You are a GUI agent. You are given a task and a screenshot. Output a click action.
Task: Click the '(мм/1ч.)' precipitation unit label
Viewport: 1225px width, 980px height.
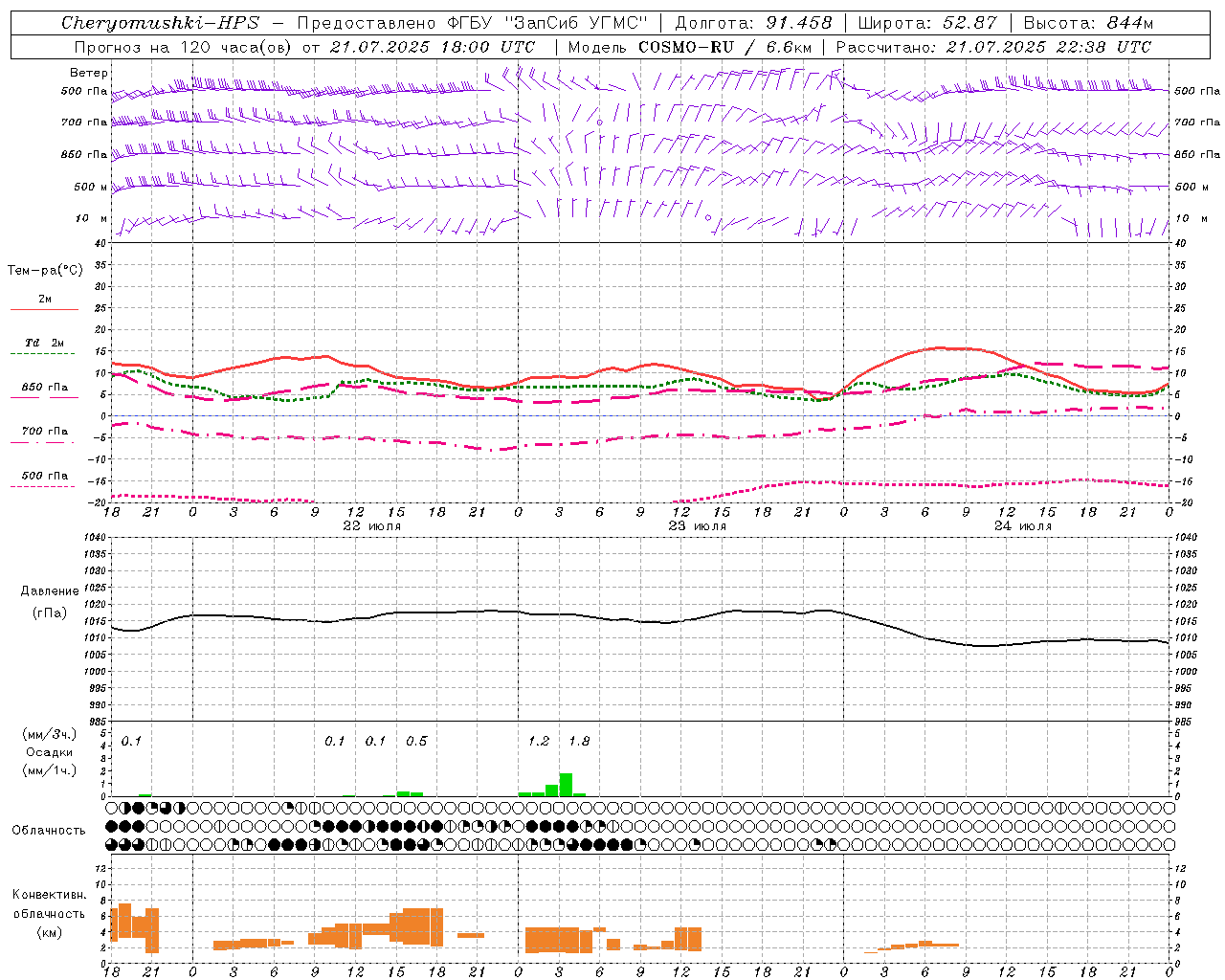[50, 770]
